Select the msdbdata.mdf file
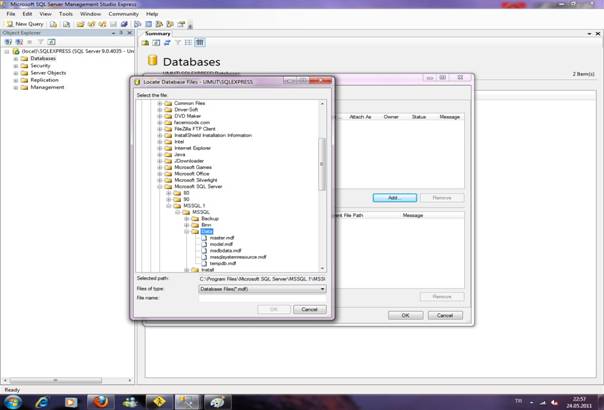 pos(225,250)
